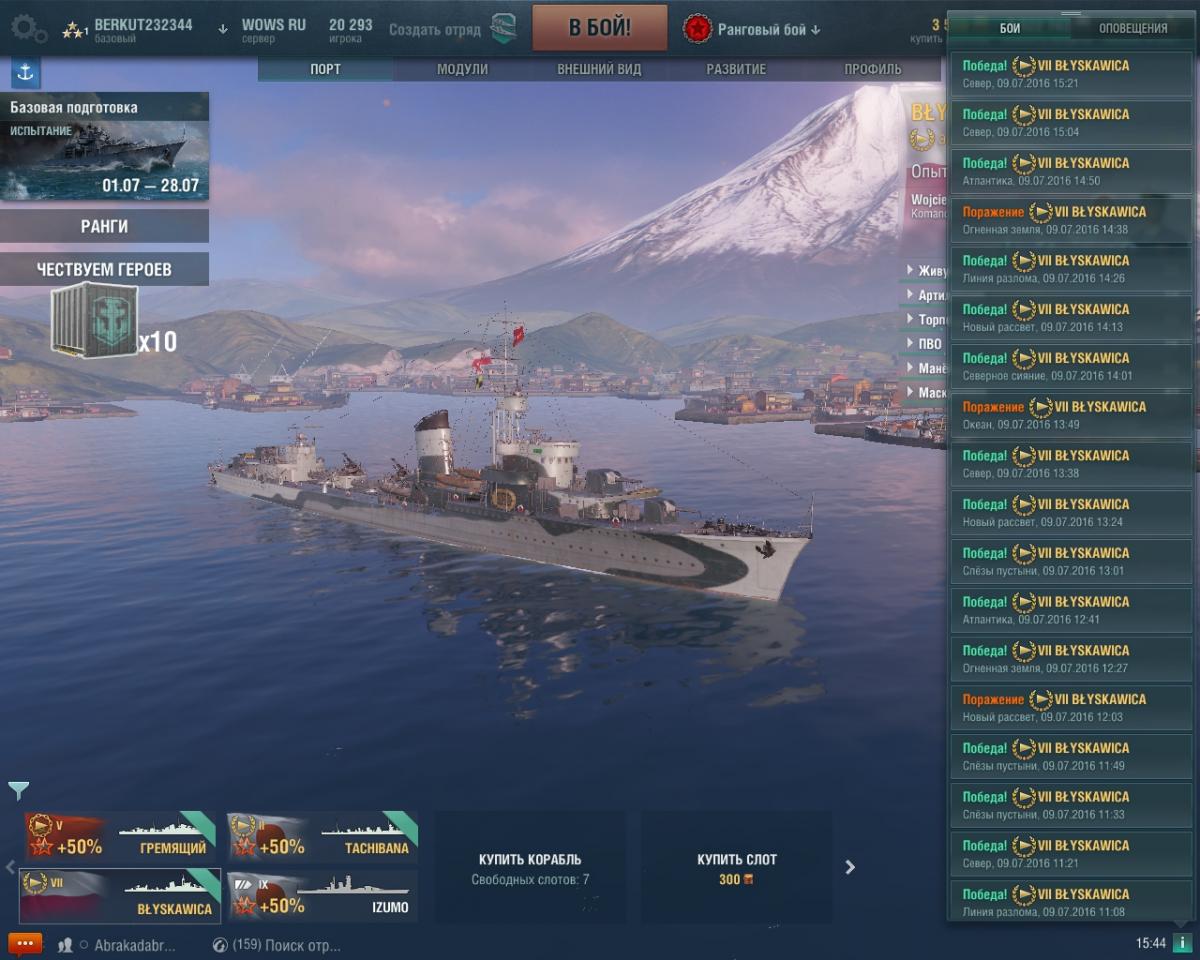Open the container crate x10

point(95,320)
